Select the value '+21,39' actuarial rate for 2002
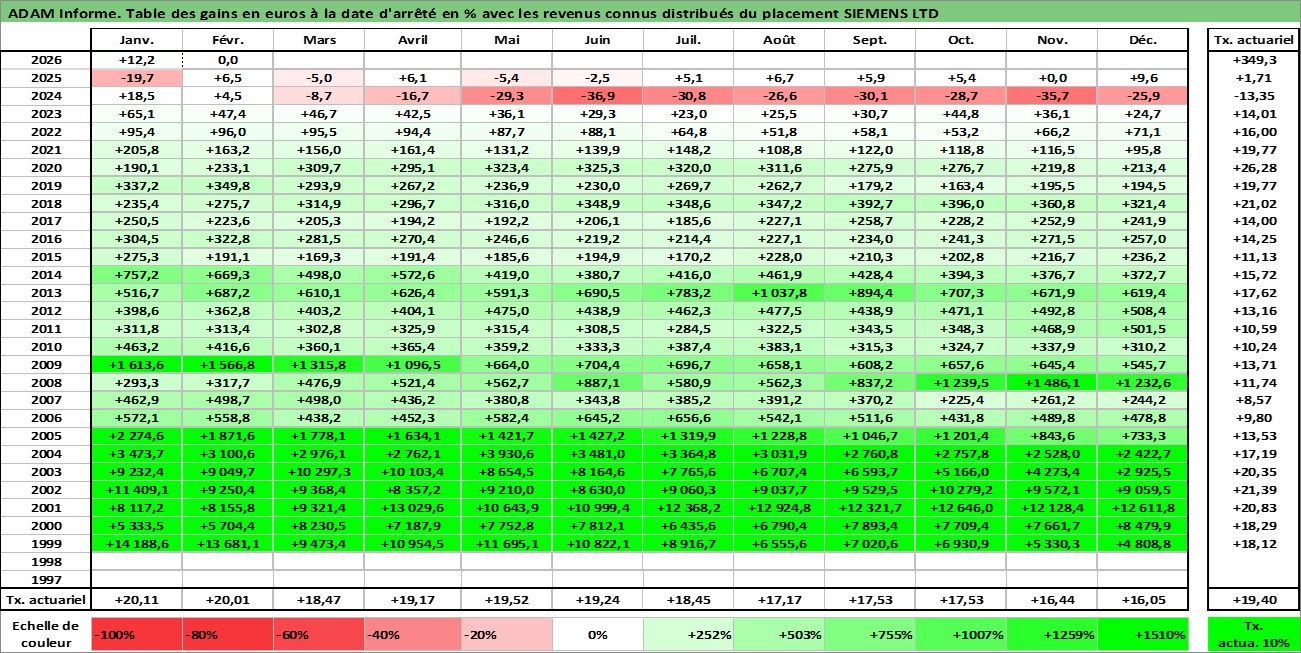The width and height of the screenshot is (1301, 653). point(1253,489)
